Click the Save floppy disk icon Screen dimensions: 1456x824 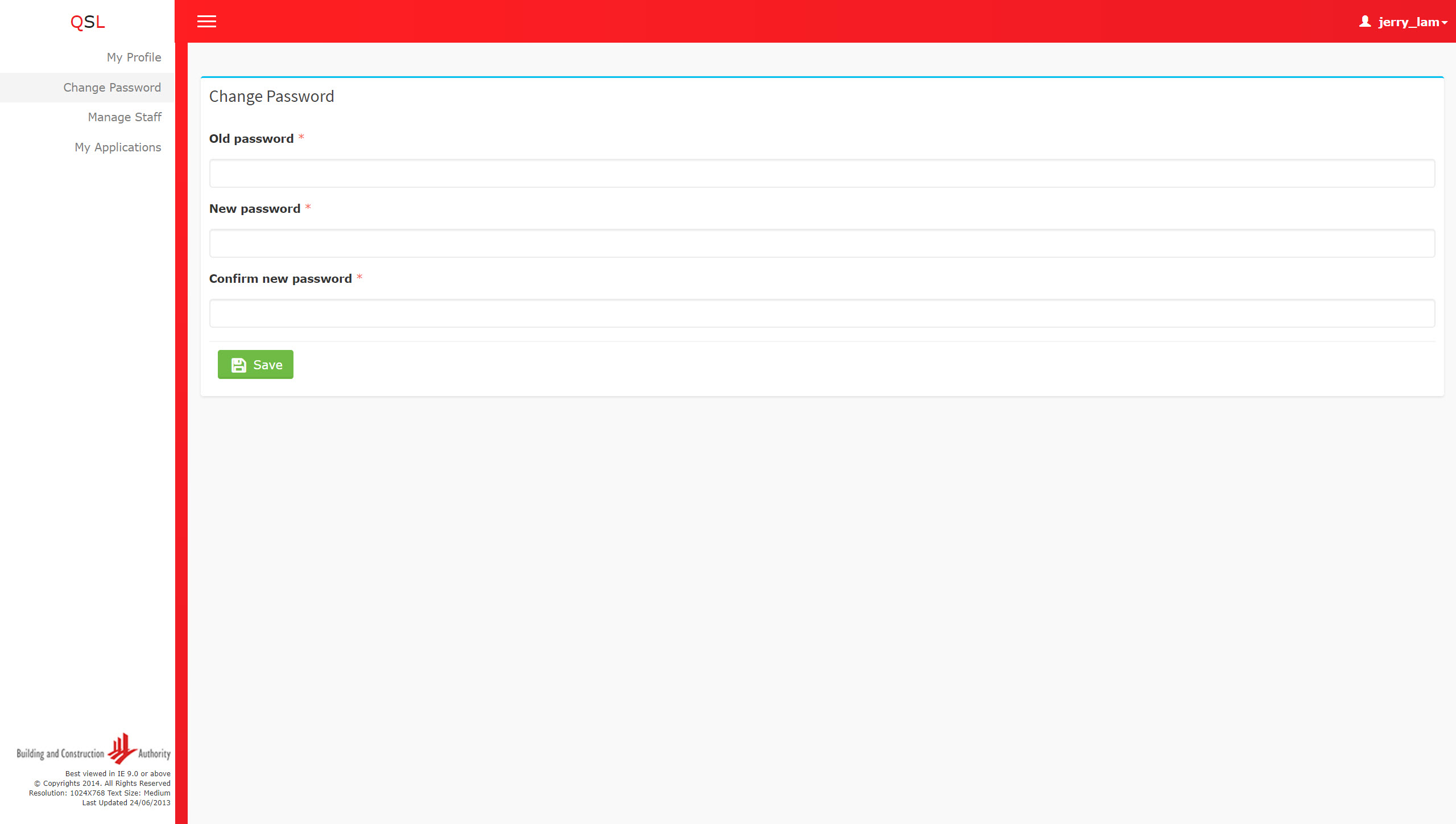[238, 364]
